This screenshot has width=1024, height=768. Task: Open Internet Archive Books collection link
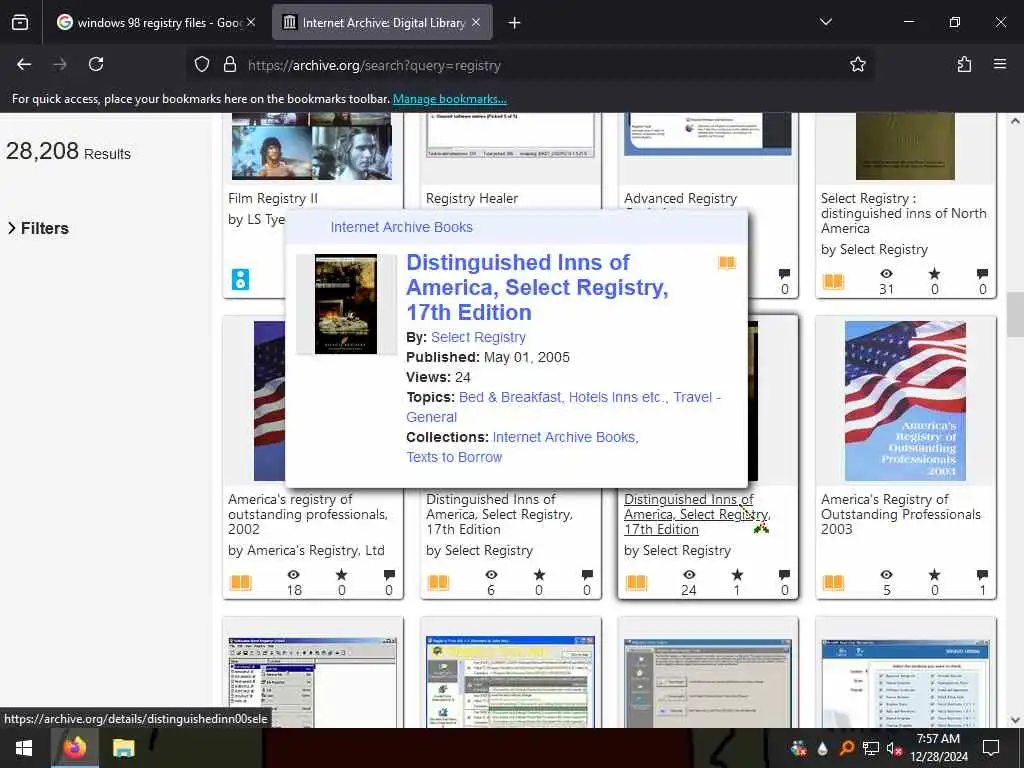[x=565, y=437]
